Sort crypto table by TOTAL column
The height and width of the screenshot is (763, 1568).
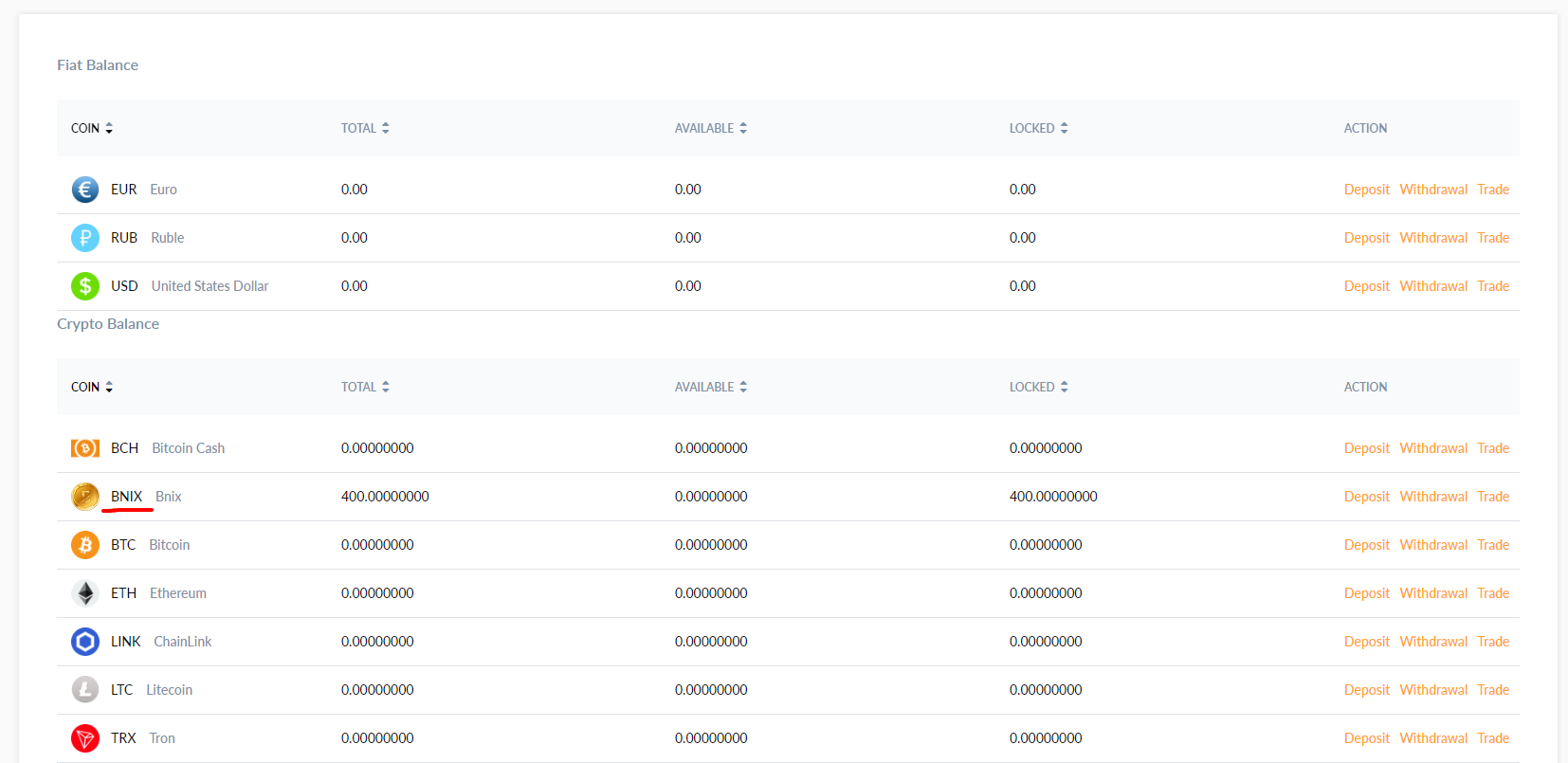coord(365,387)
